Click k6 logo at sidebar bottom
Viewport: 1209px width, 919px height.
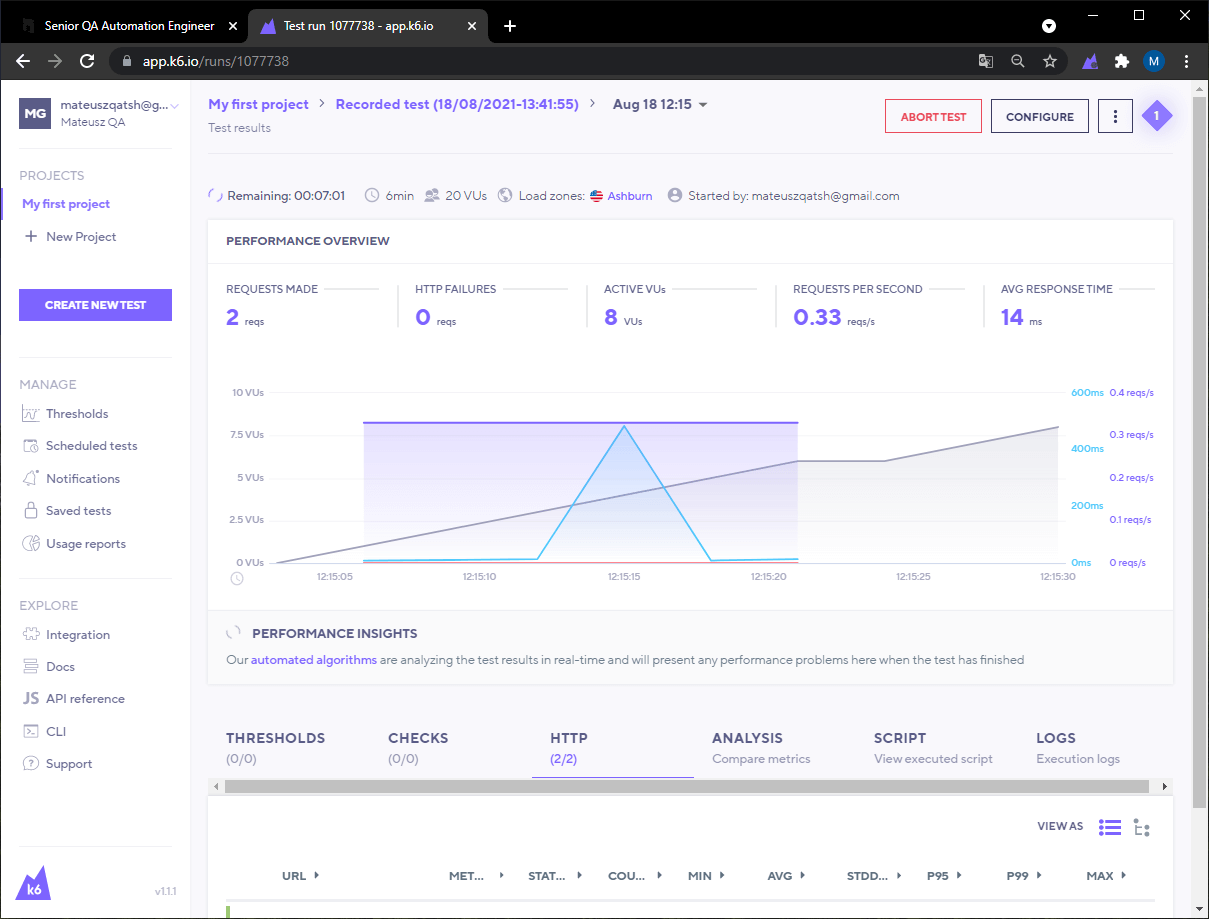(x=34, y=883)
